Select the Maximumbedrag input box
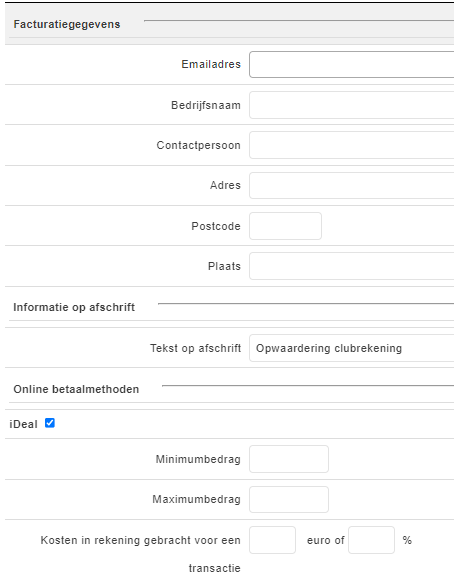 click(289, 499)
